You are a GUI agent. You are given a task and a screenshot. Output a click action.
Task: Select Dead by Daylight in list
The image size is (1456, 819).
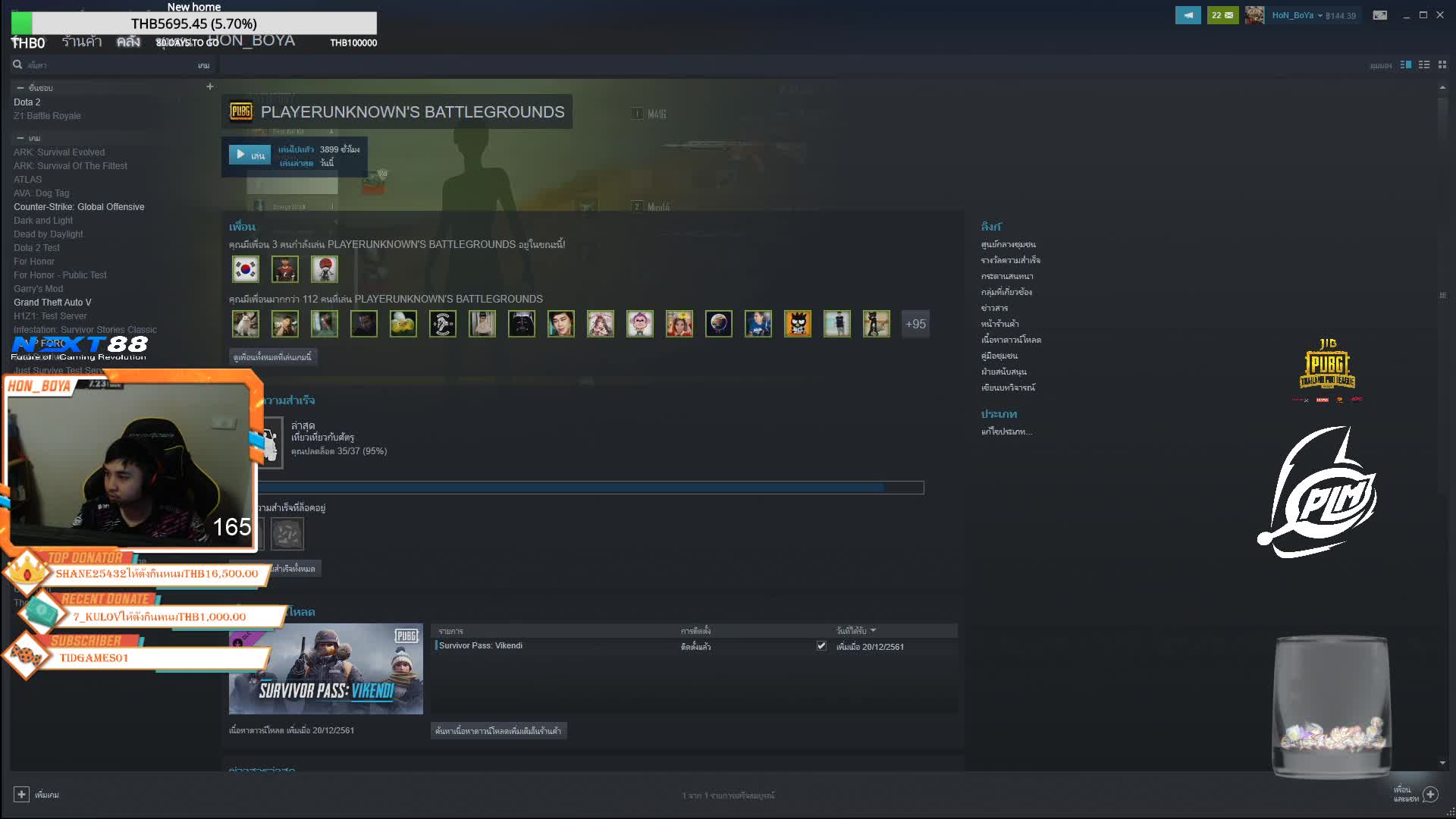pyautogui.click(x=49, y=234)
